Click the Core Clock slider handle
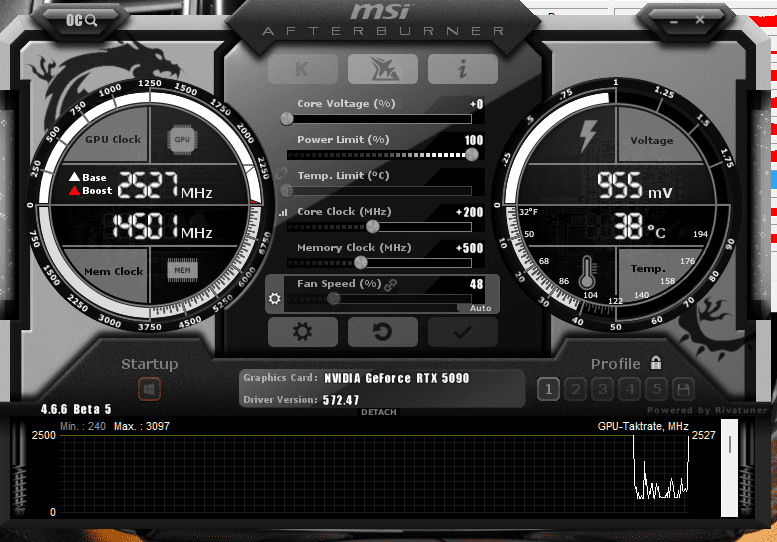The width and height of the screenshot is (777, 542). 373,226
